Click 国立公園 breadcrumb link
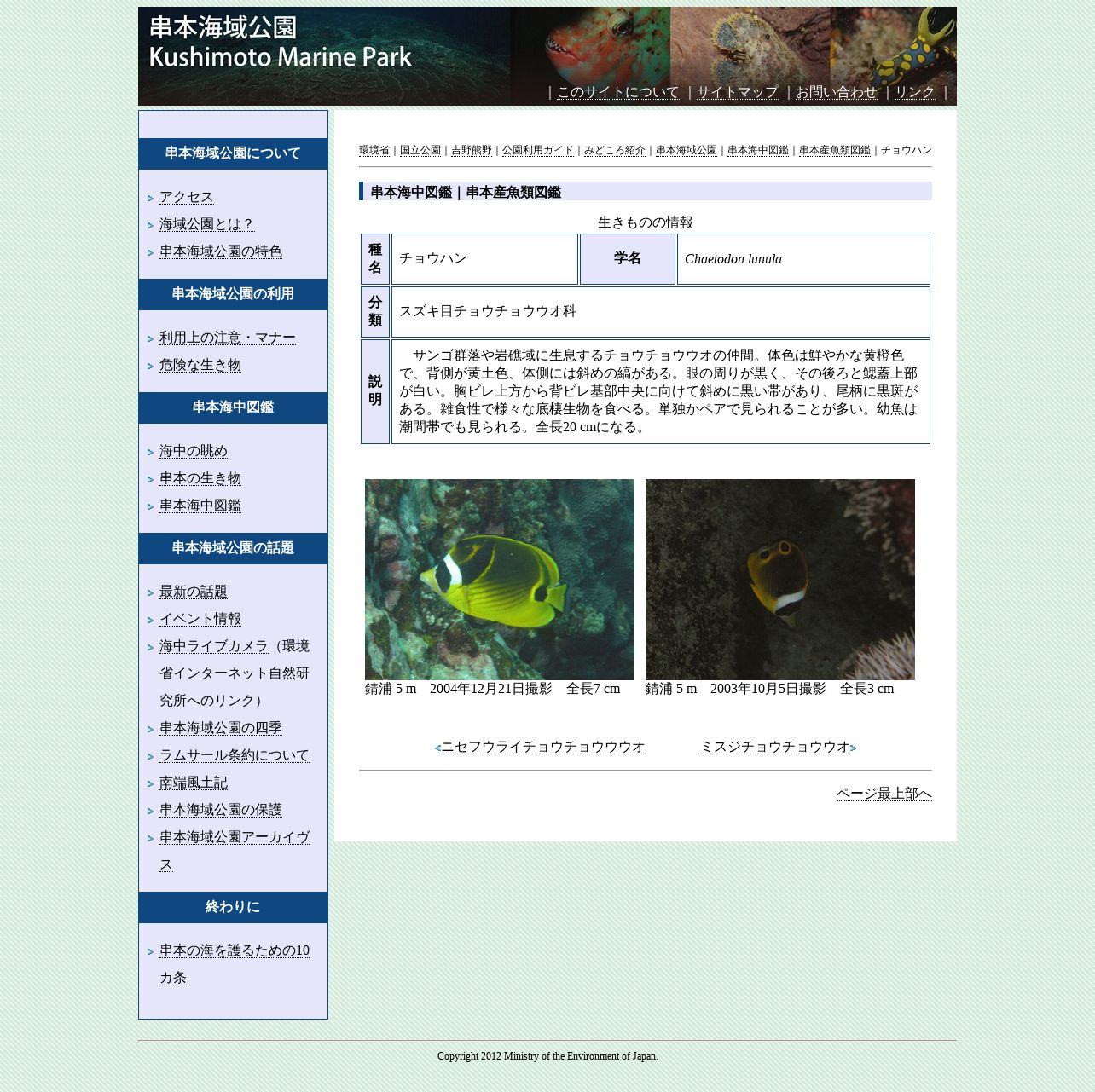1095x1092 pixels. tap(420, 150)
